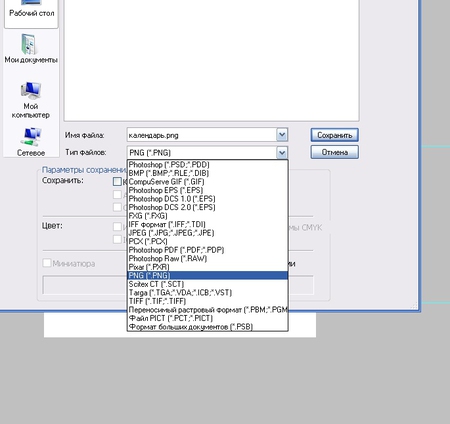Click the Отмена button

click(335, 152)
